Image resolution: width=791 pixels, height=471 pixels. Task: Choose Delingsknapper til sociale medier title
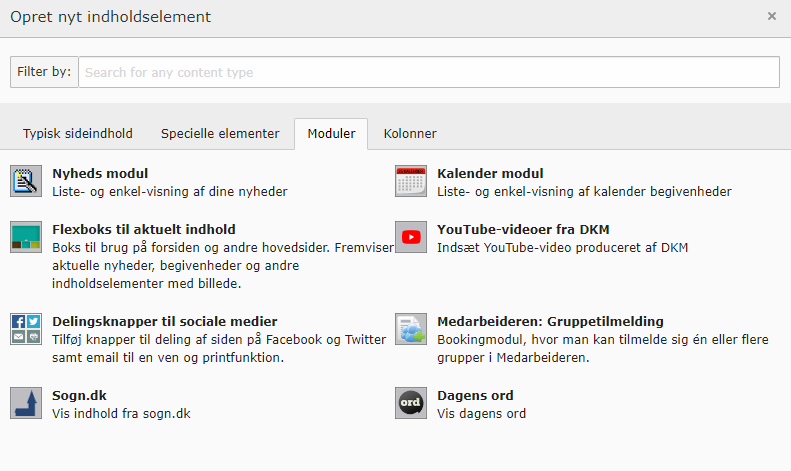coord(165,322)
